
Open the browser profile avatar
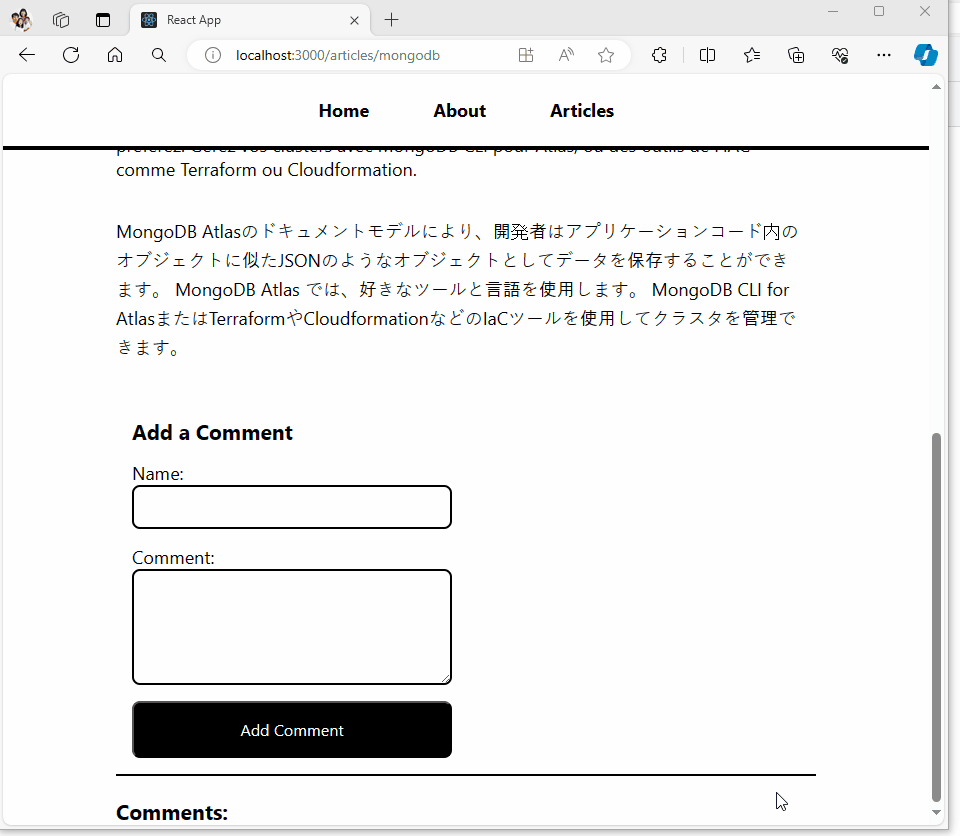coord(21,20)
